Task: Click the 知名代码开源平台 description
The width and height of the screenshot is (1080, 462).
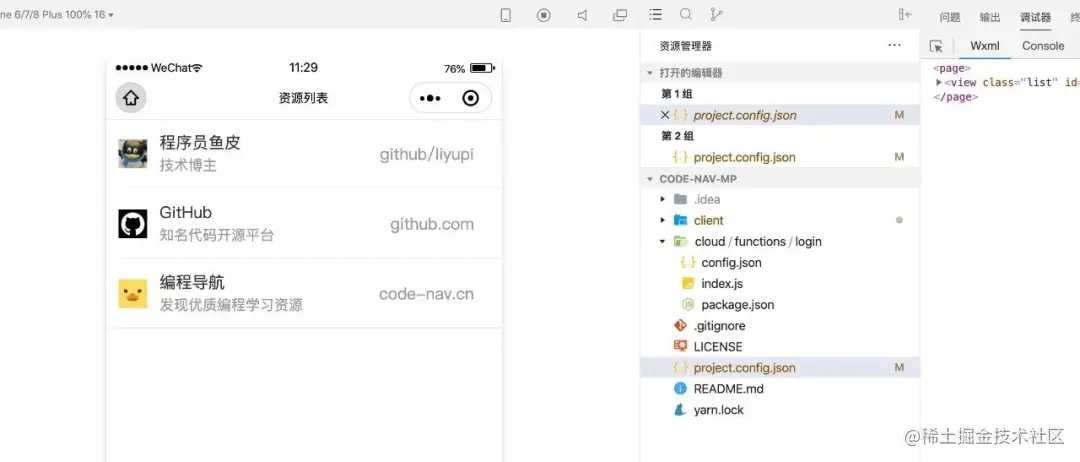Action: [x=217, y=235]
